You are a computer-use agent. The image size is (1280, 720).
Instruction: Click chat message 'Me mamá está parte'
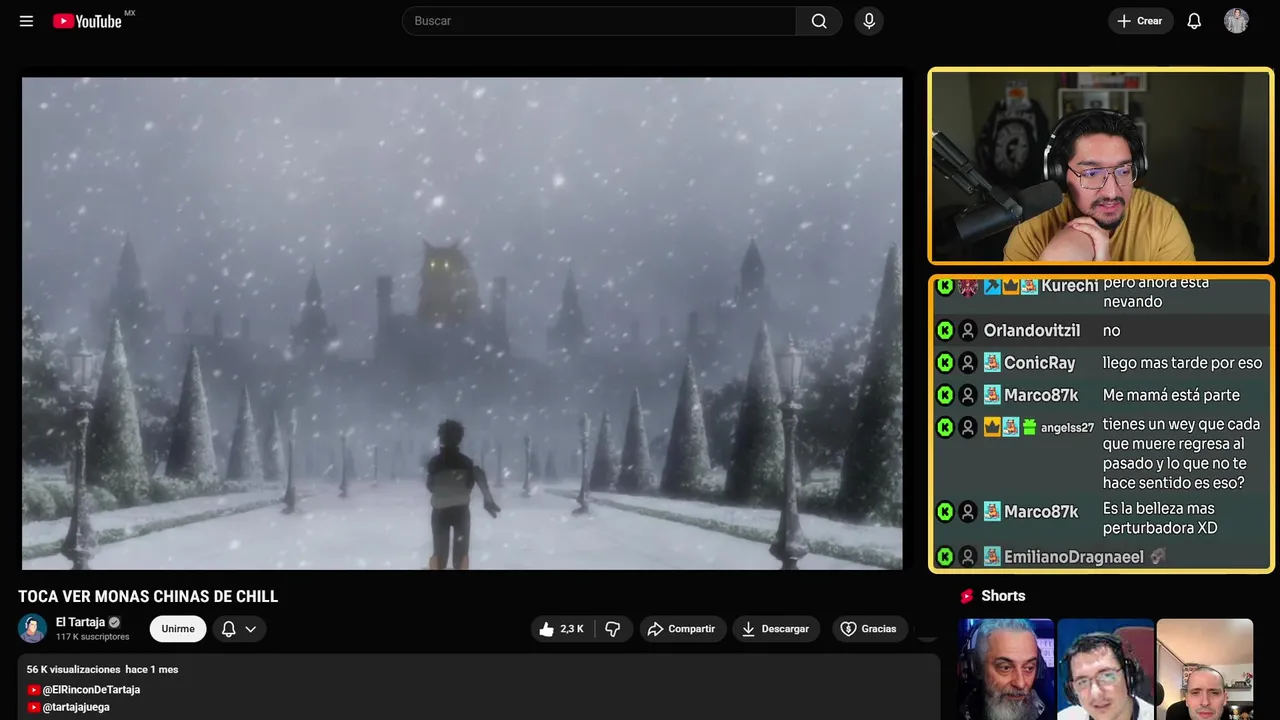1171,395
